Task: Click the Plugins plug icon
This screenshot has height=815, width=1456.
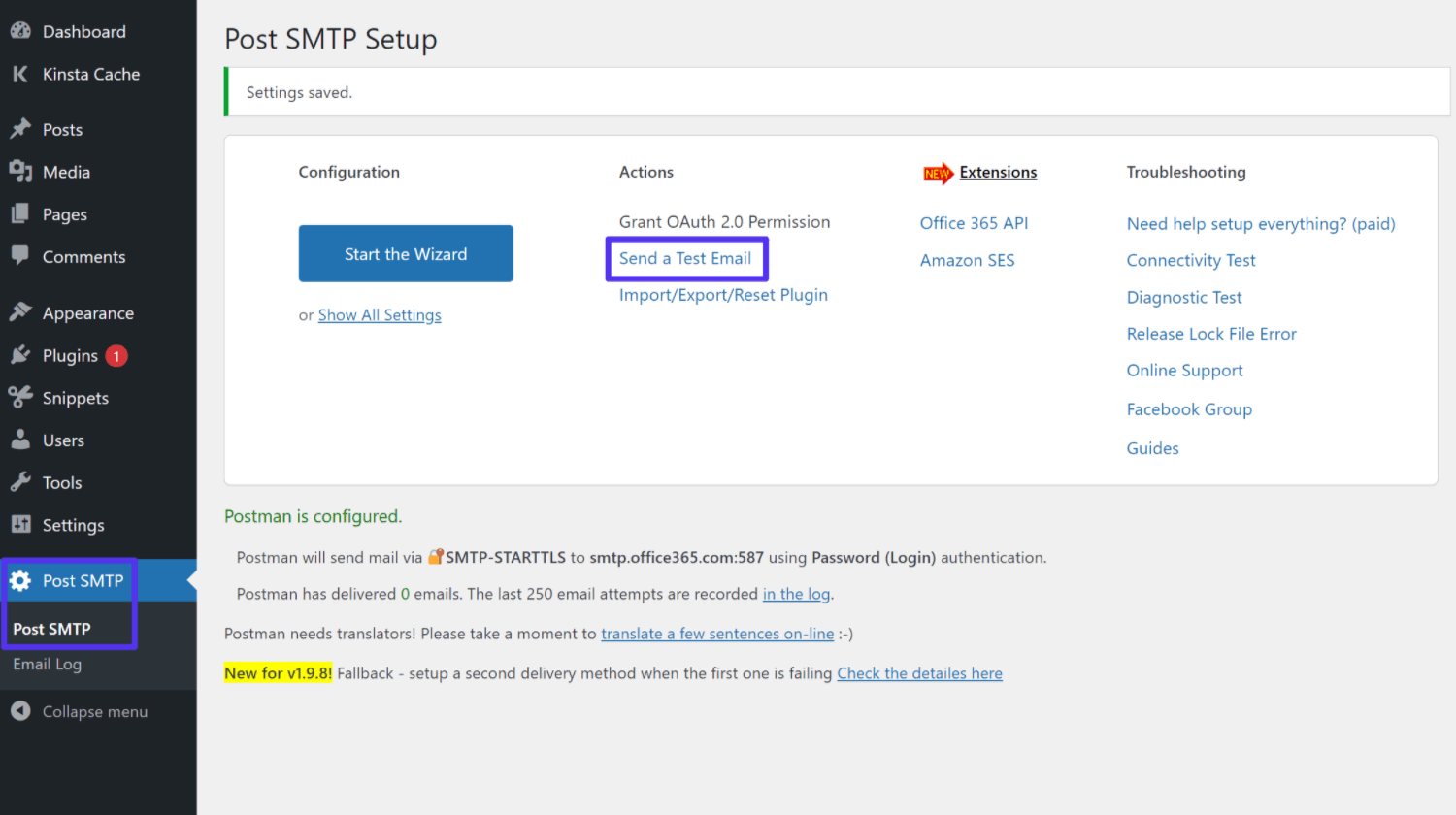Action: (21, 354)
